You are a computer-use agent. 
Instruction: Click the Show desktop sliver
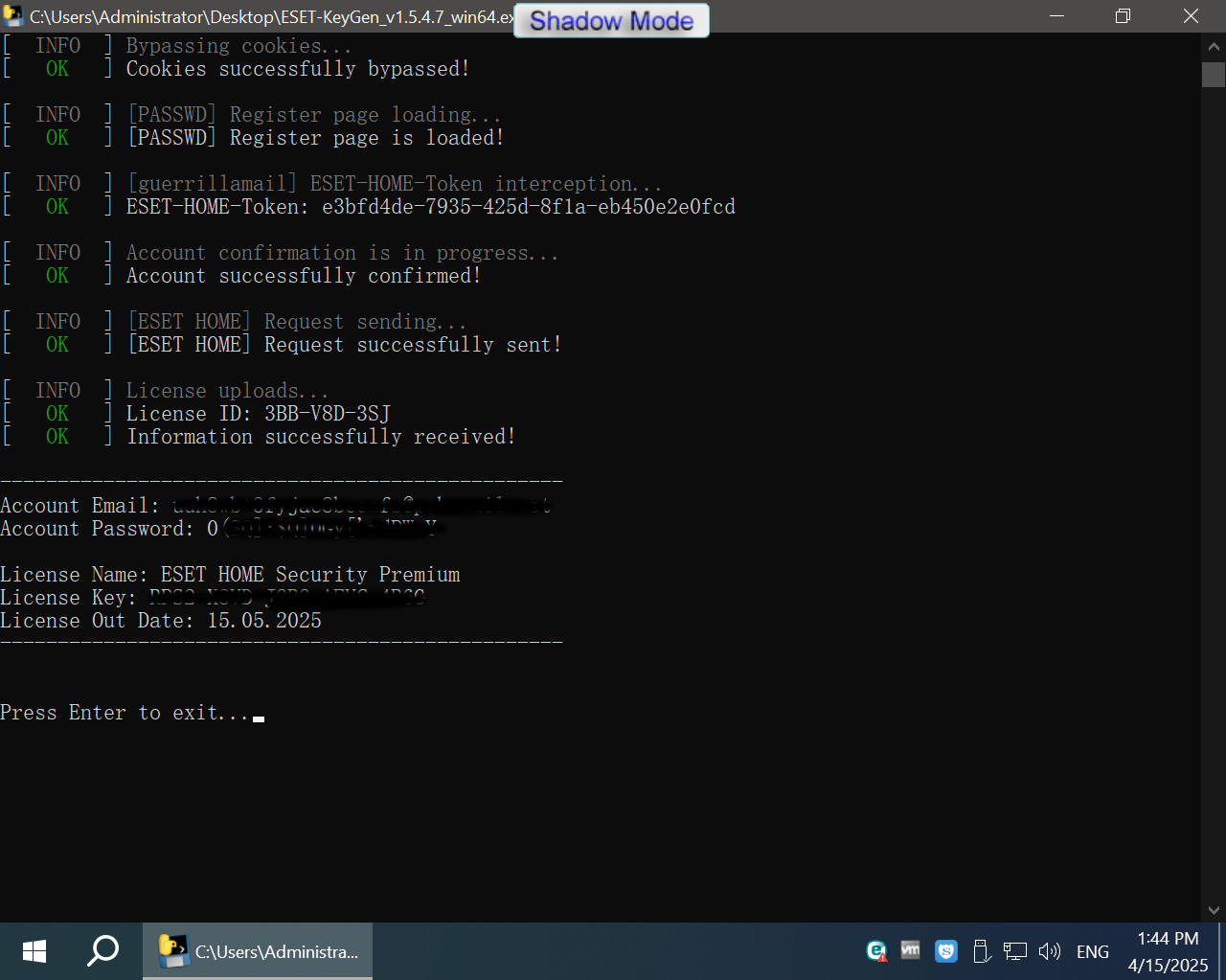click(x=1221, y=951)
